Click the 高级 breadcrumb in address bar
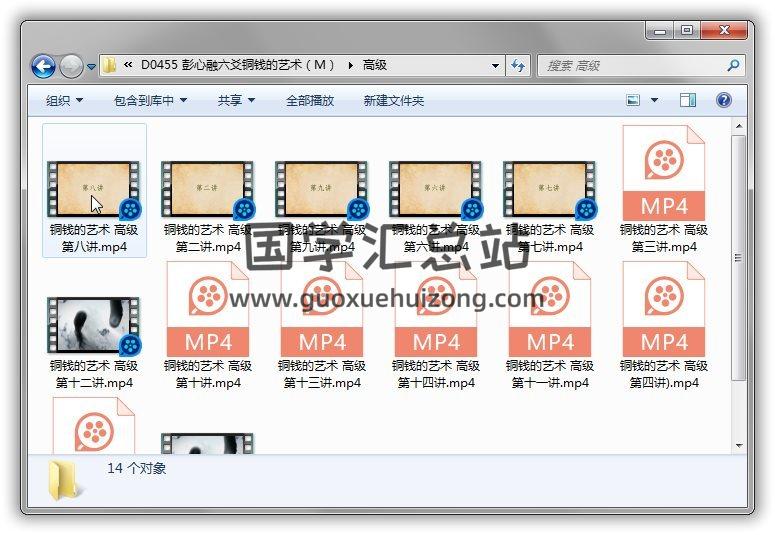The height and width of the screenshot is (535, 775). click(375, 65)
